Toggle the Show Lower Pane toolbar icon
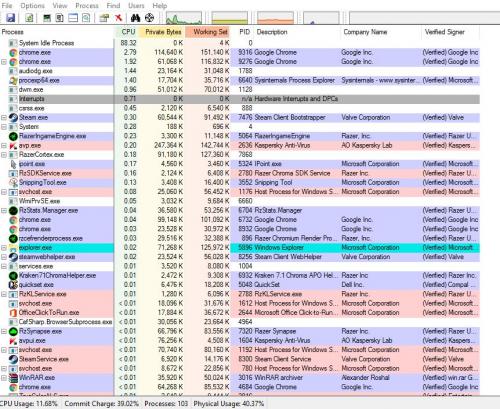 pyautogui.click(x=73, y=18)
